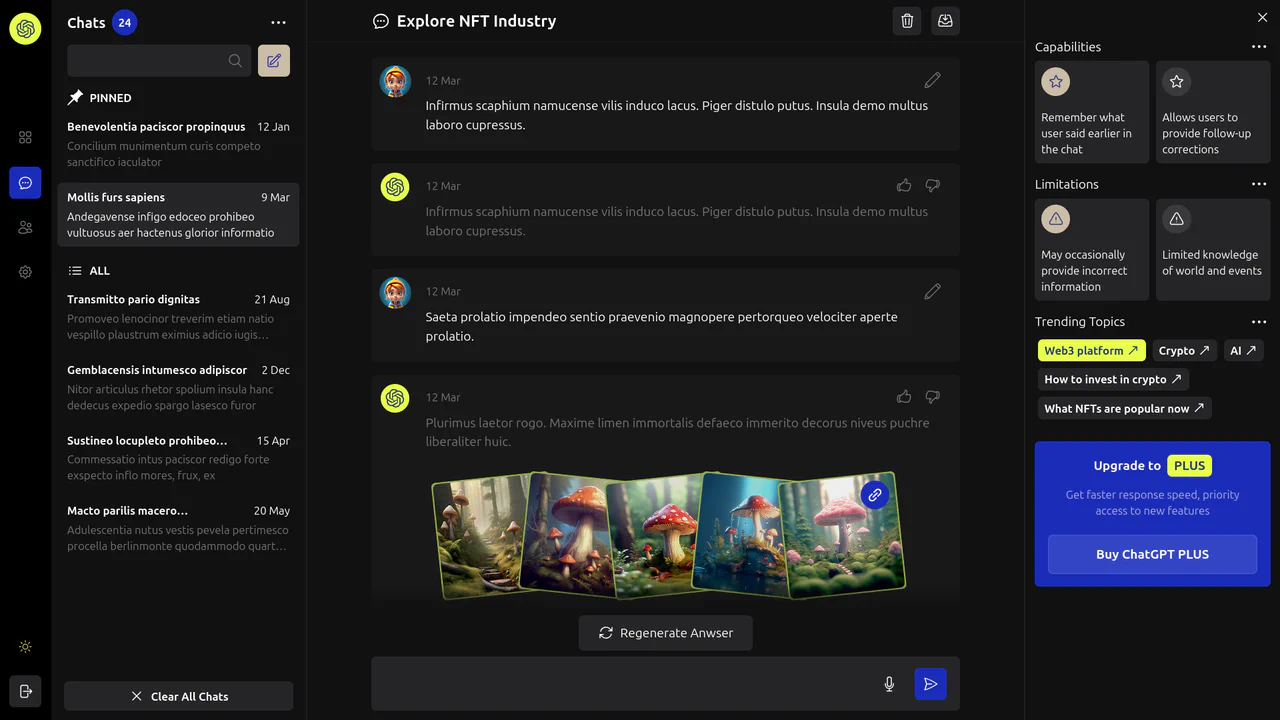
Task: Open 'Mollis furs sapiens' pinned chat
Action: pyautogui.click(x=178, y=215)
